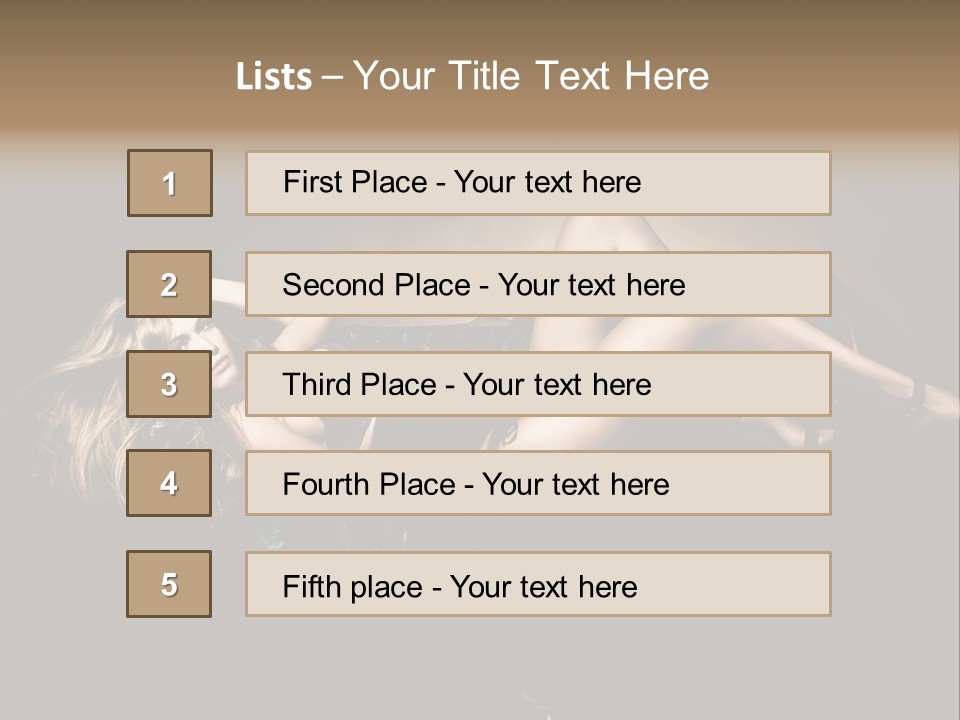Click the number 5 box
Image resolution: width=960 pixels, height=720 pixels.
169,584
